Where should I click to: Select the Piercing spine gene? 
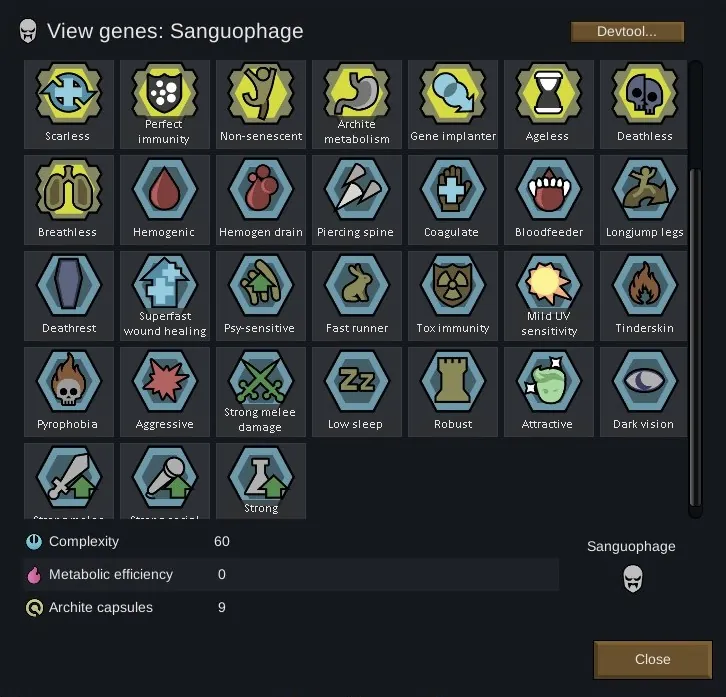point(357,200)
